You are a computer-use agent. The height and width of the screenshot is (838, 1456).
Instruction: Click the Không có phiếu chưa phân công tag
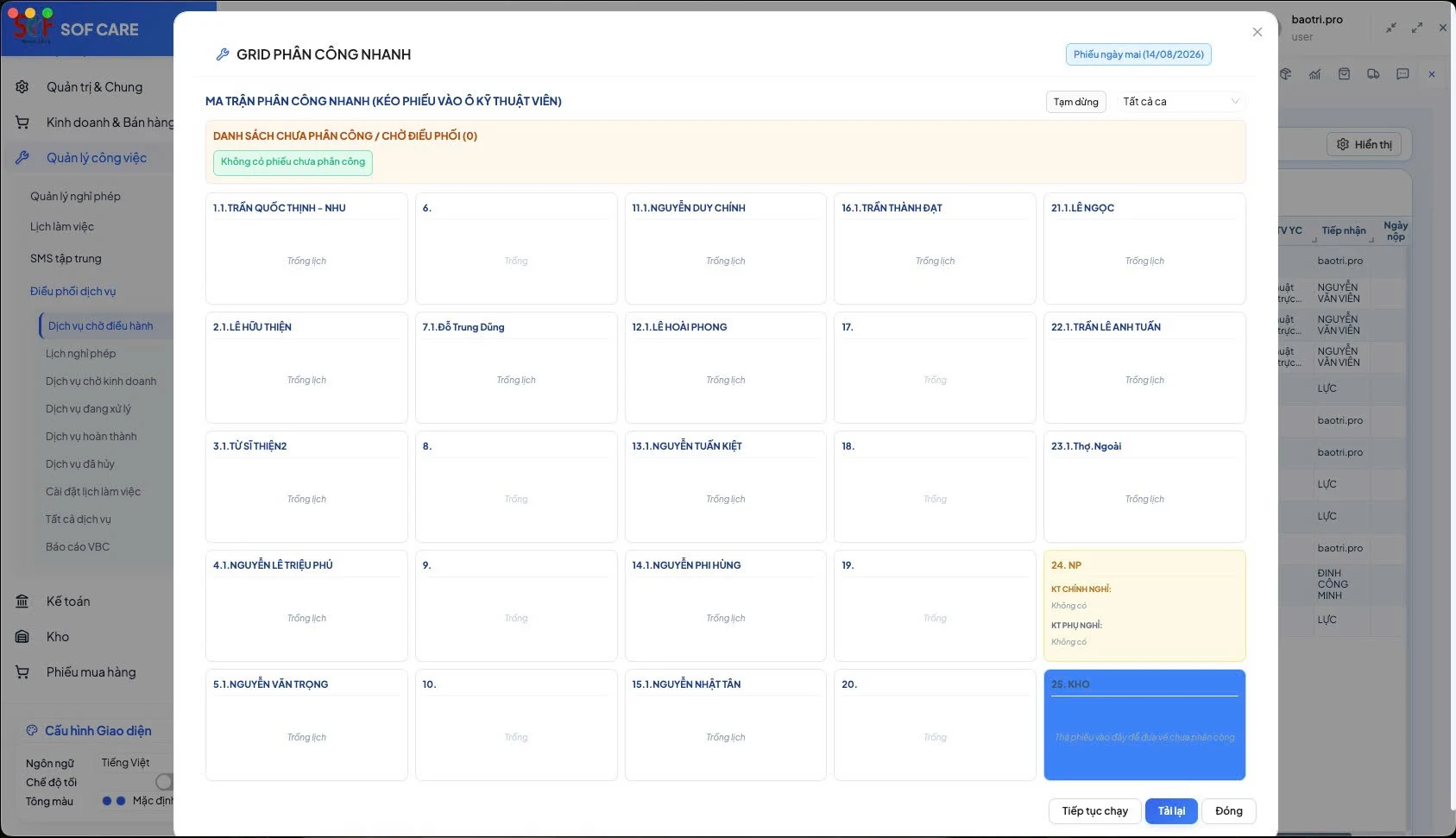point(293,162)
